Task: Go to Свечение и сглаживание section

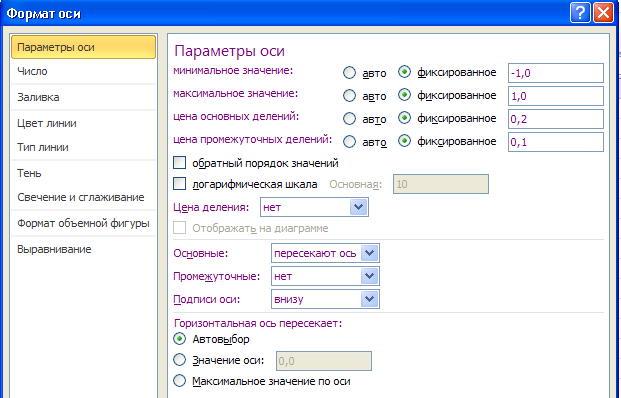Action: click(84, 197)
